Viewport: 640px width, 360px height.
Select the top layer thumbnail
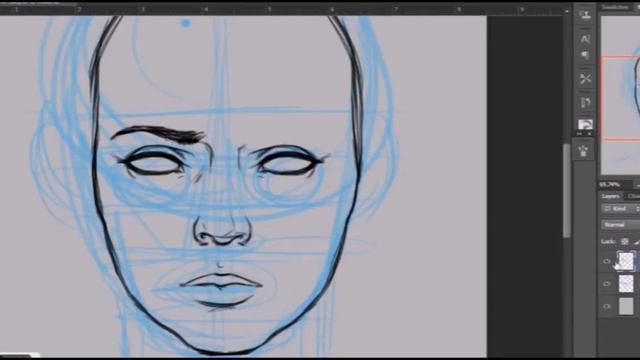[x=626, y=261]
